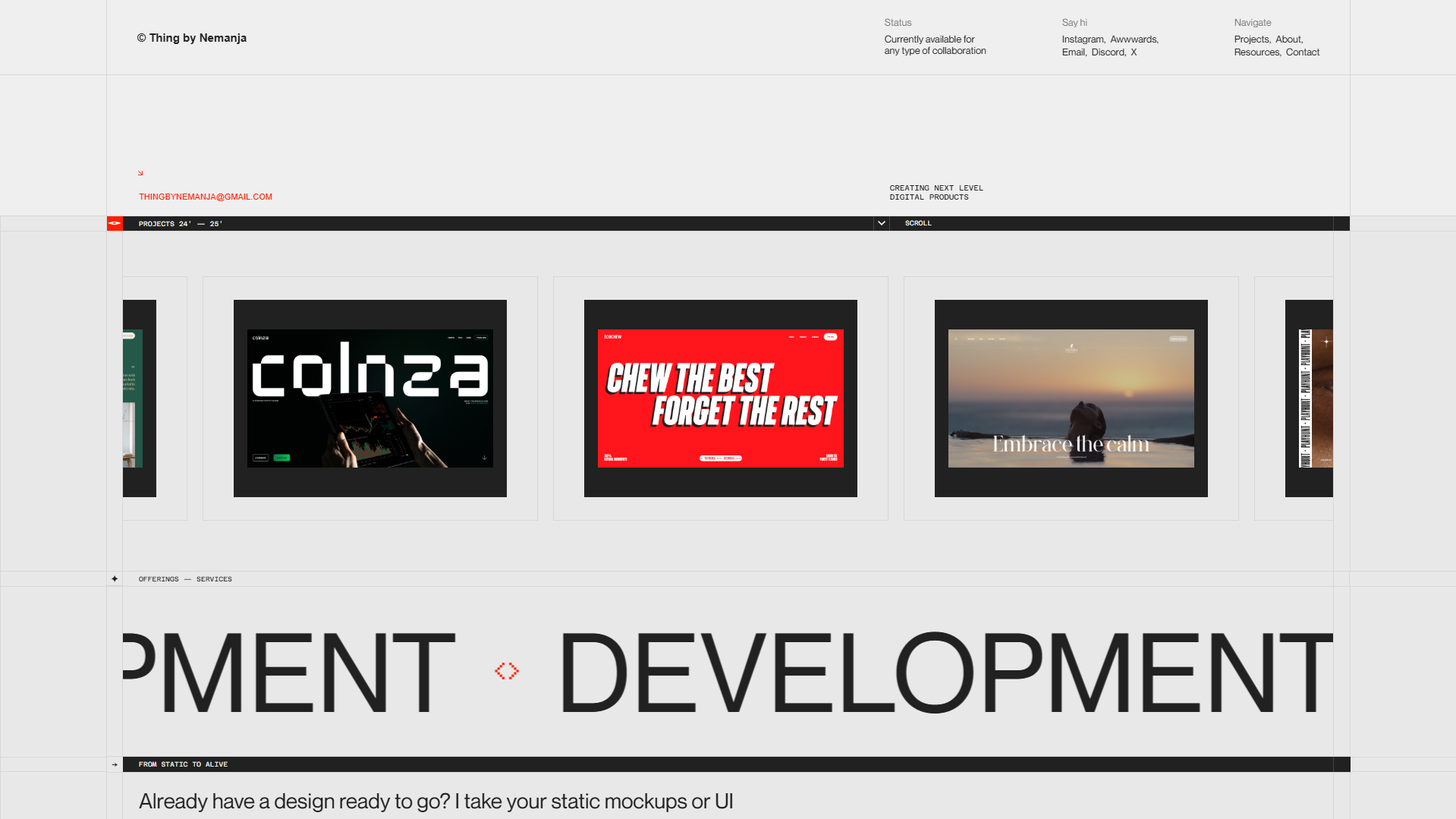
Task: Click the thingbynemanja@gmail.com email address
Action: point(206,197)
